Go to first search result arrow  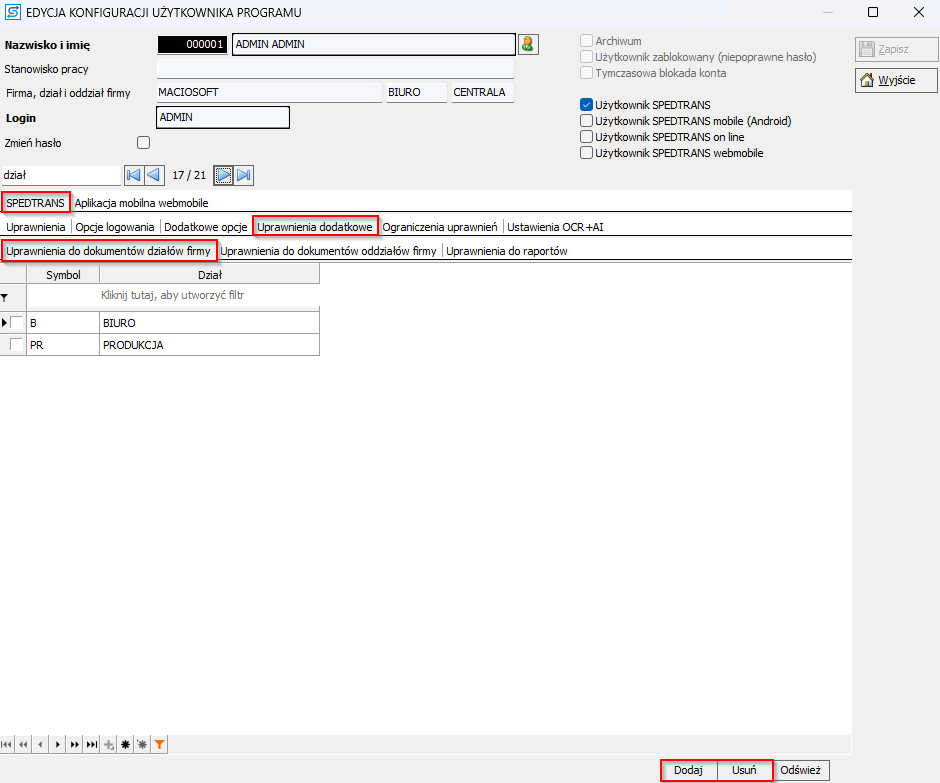pyautogui.click(x=133, y=175)
